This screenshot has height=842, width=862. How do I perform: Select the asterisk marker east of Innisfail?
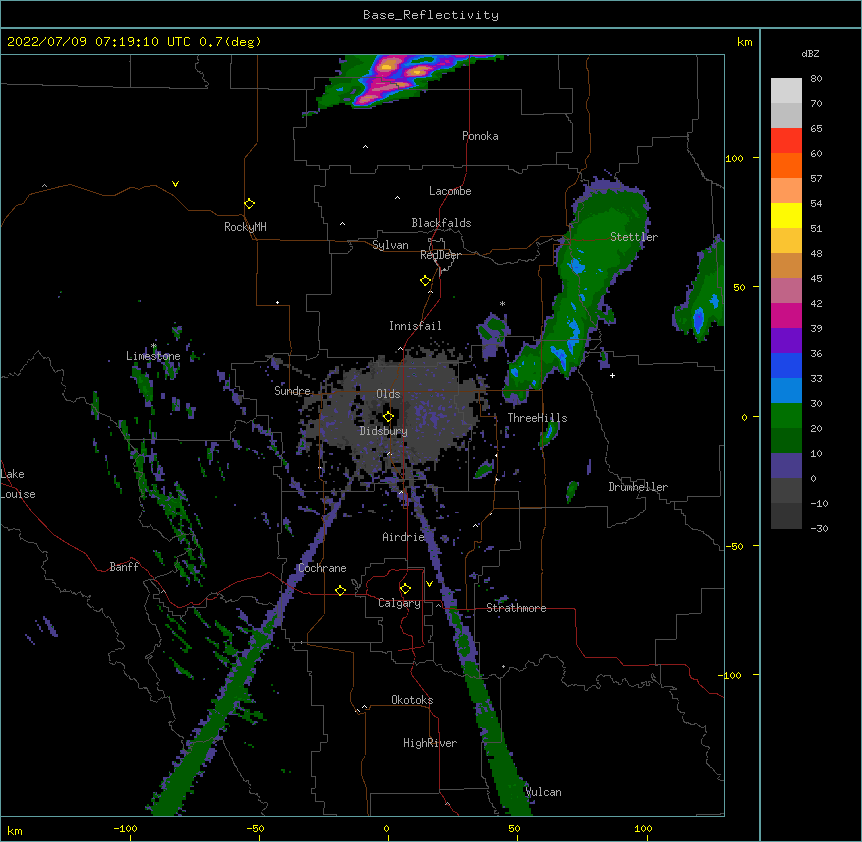click(x=502, y=303)
